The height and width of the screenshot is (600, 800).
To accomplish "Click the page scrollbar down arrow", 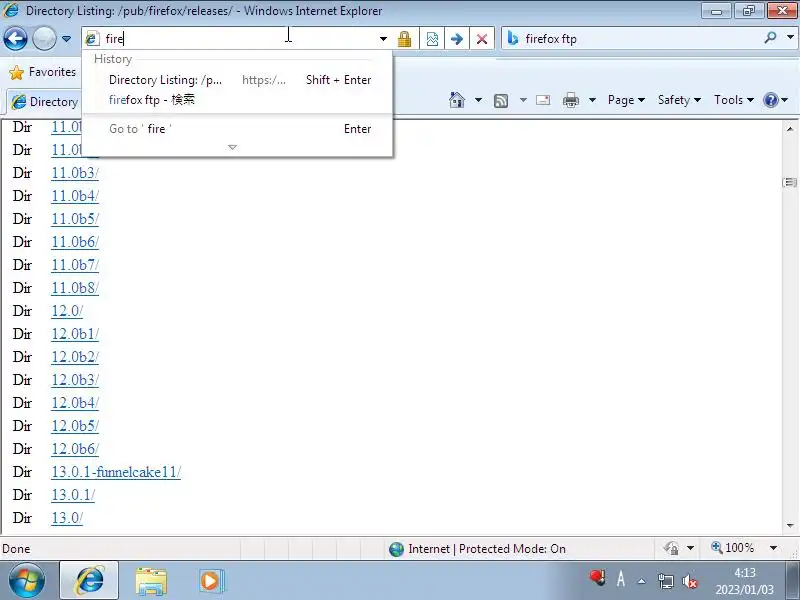I will pos(790,526).
